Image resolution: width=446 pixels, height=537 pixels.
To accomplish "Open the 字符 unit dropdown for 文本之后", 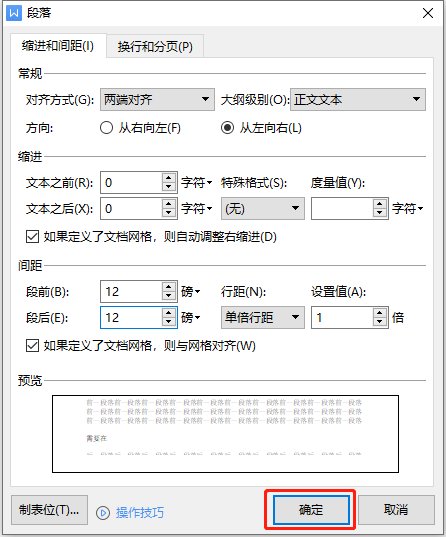I will tap(197, 209).
